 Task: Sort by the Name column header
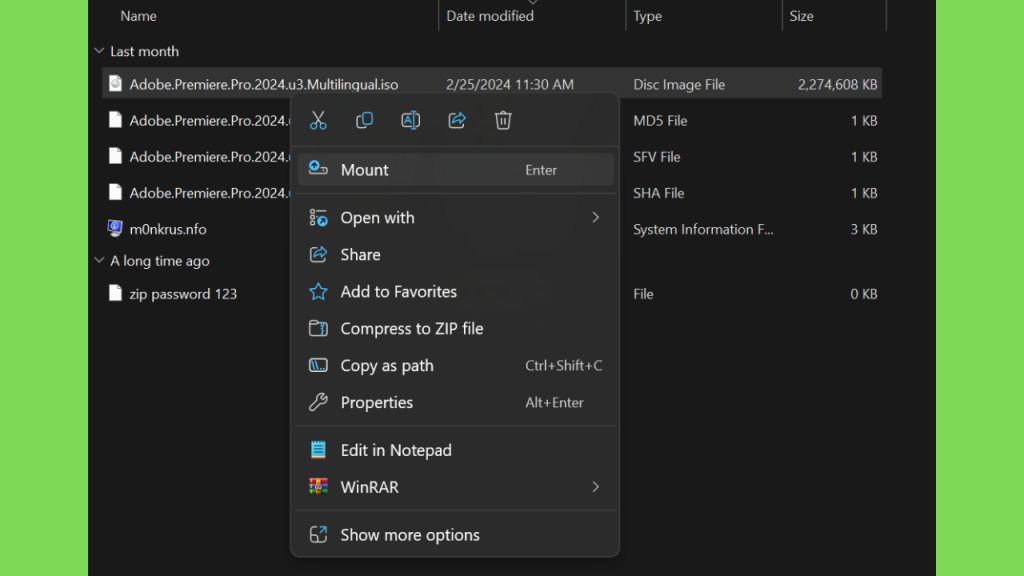138,16
